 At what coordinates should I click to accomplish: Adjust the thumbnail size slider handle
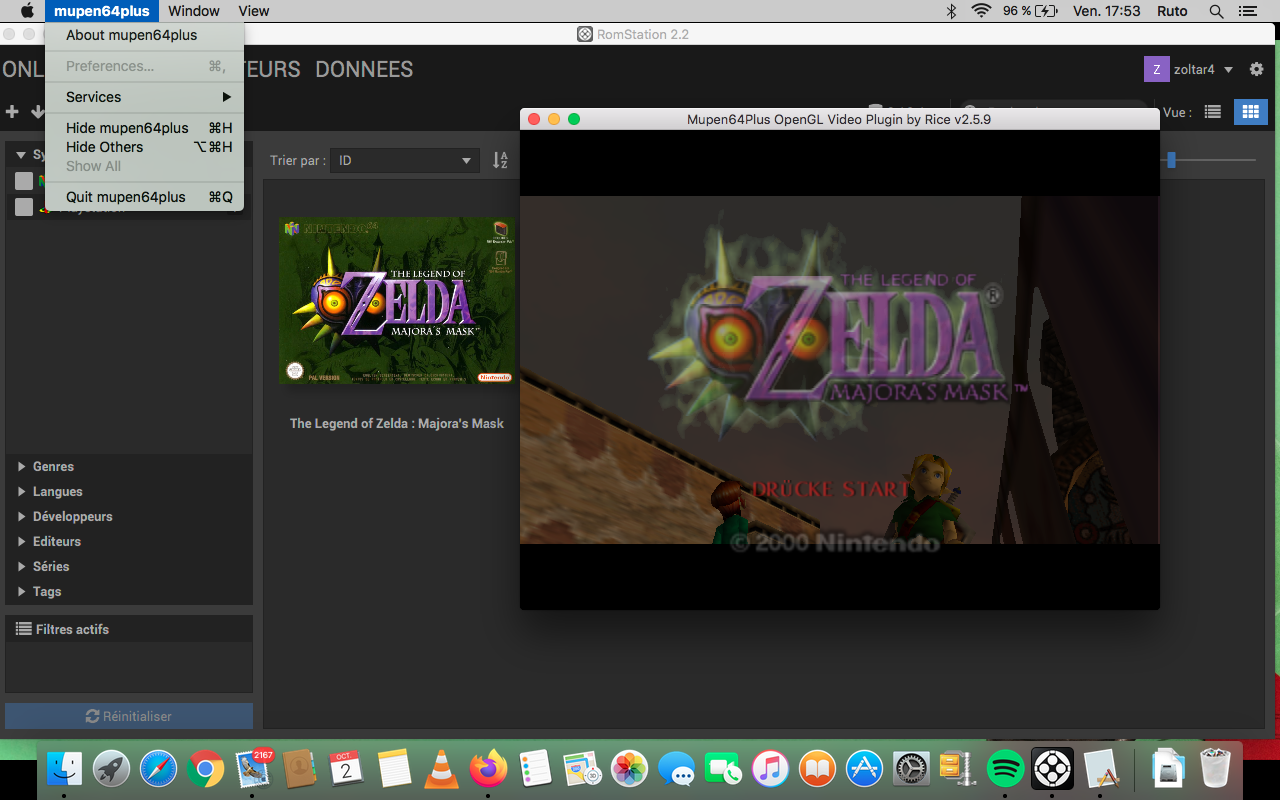point(1171,160)
